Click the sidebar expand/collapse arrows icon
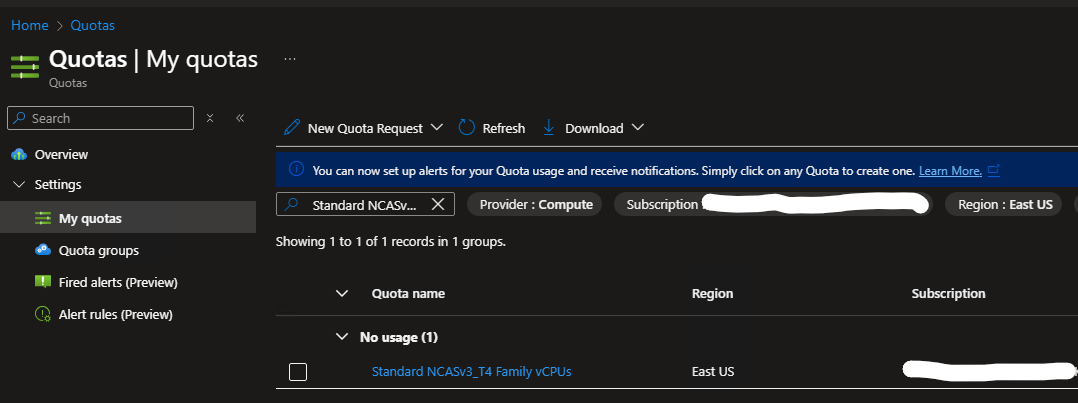The height and width of the screenshot is (403, 1078). coord(210,118)
